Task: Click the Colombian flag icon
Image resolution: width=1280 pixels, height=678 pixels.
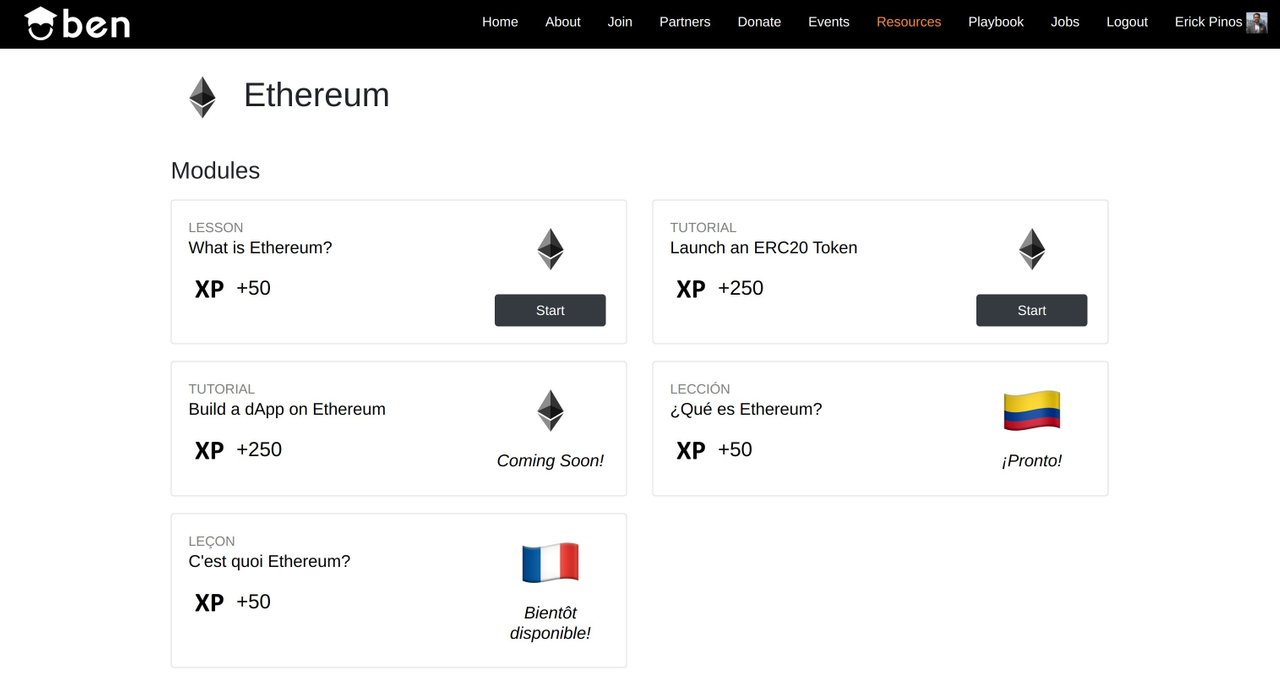Action: pos(1032,411)
